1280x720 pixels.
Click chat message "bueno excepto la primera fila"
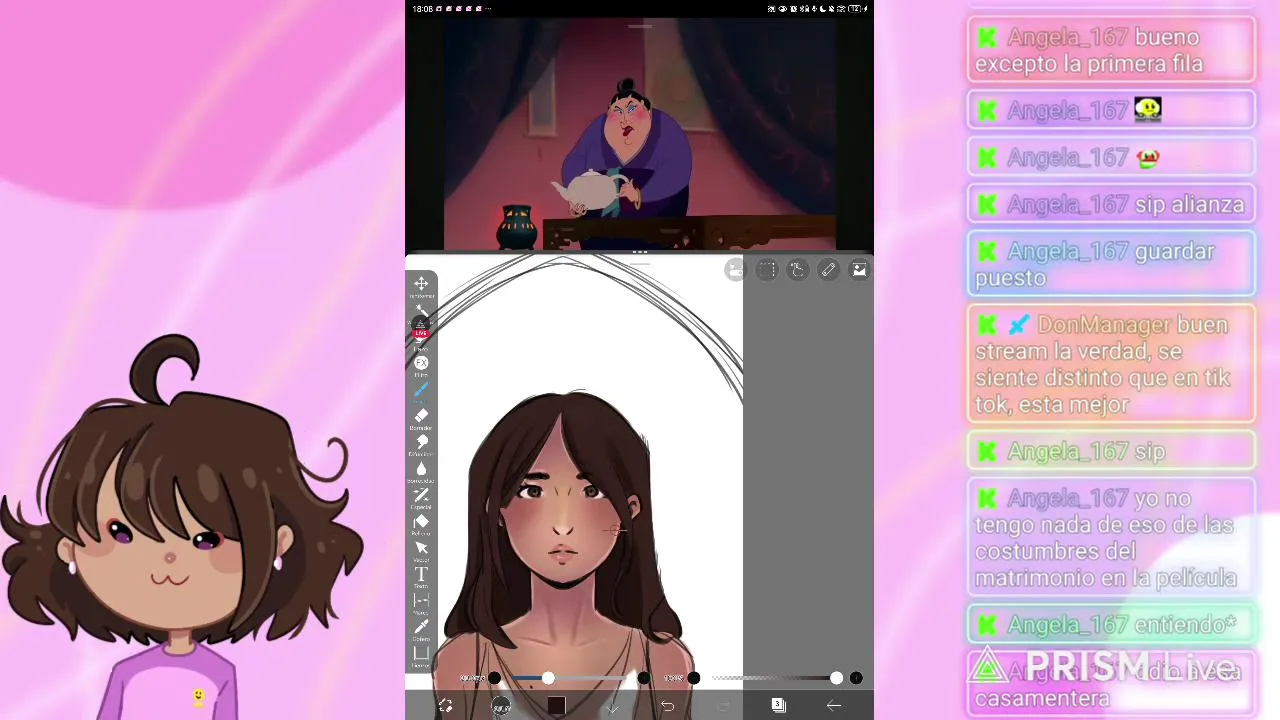tap(1111, 50)
